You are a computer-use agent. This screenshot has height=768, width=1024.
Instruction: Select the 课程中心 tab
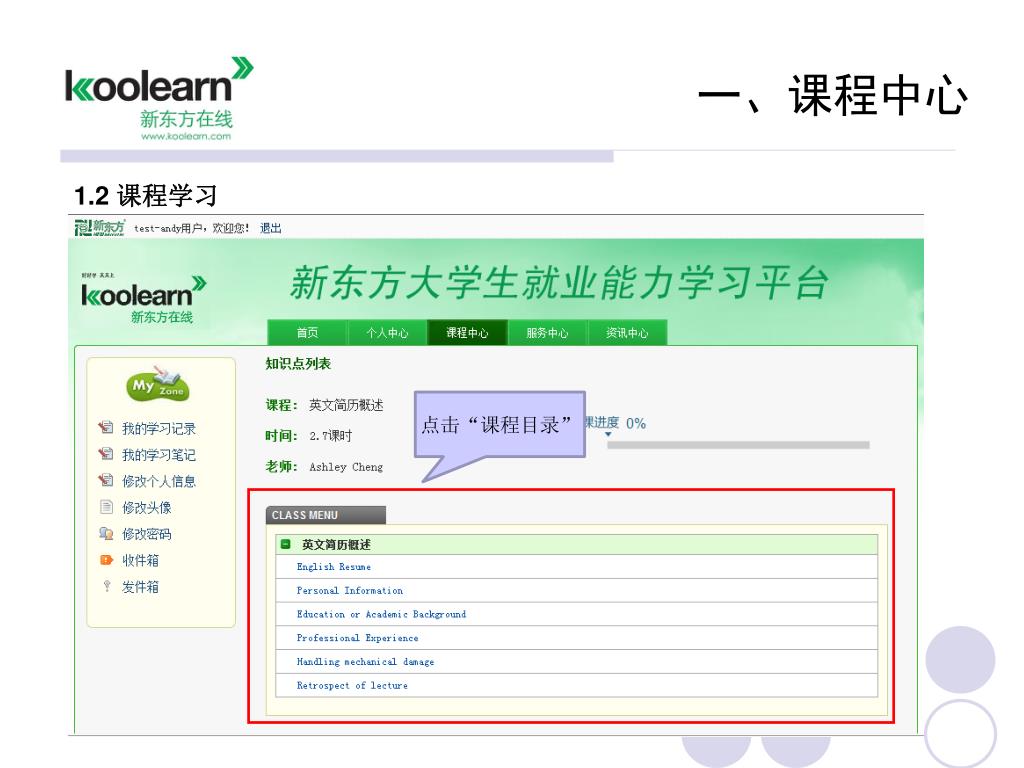[467, 332]
